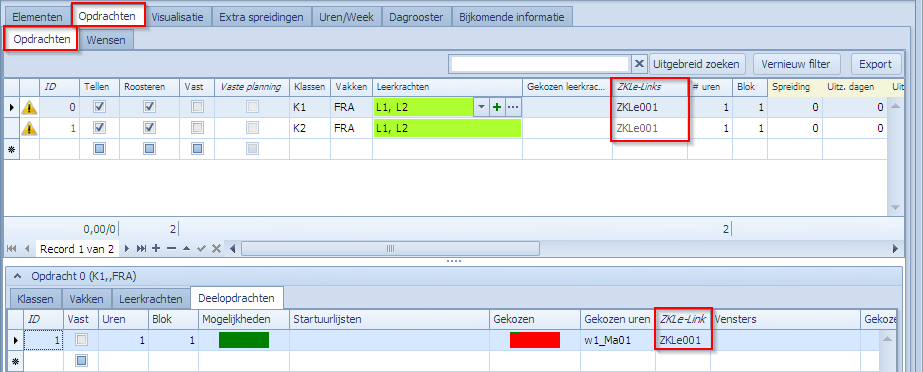Viewport: 923px width, 372px height.
Task: Click green plus in Leerkrachten cell
Action: tap(497, 107)
